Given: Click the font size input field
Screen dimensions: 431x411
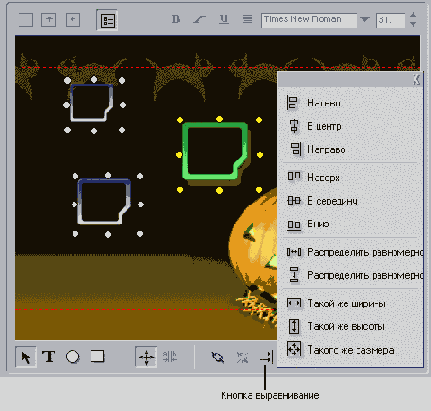Looking at the screenshot, I should (390, 20).
